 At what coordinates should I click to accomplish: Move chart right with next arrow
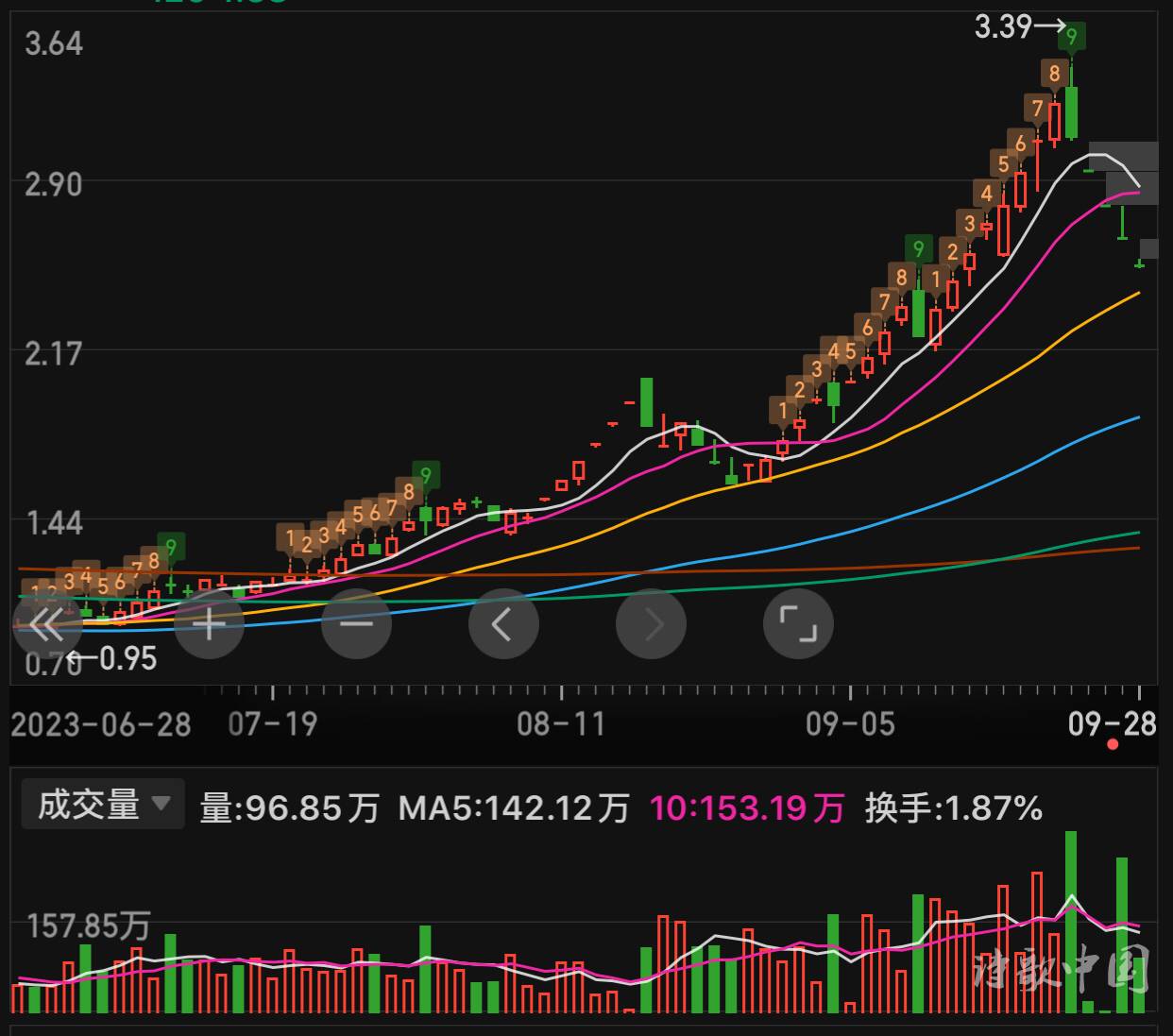click(651, 623)
